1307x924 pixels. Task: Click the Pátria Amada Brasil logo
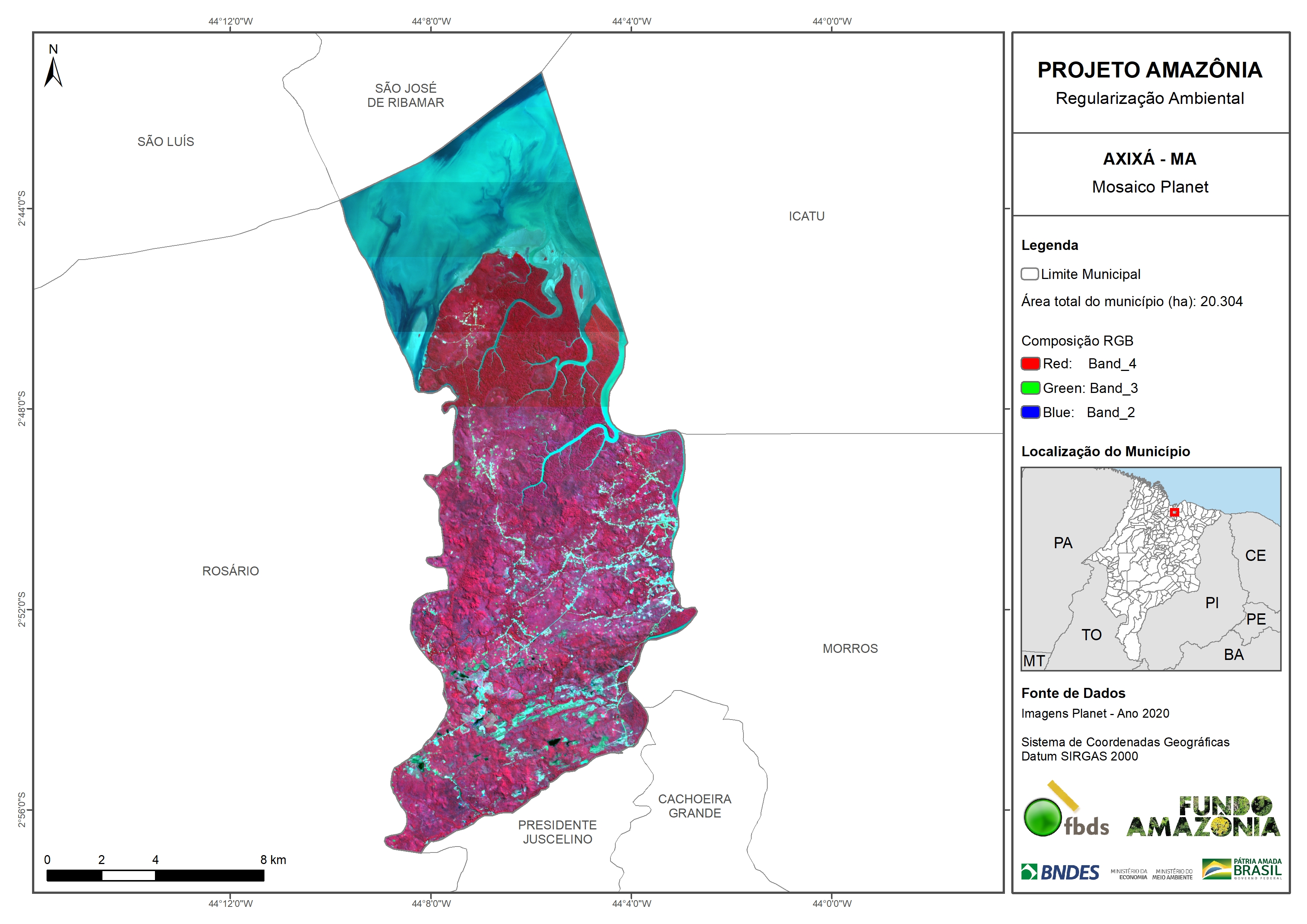pos(1242,869)
